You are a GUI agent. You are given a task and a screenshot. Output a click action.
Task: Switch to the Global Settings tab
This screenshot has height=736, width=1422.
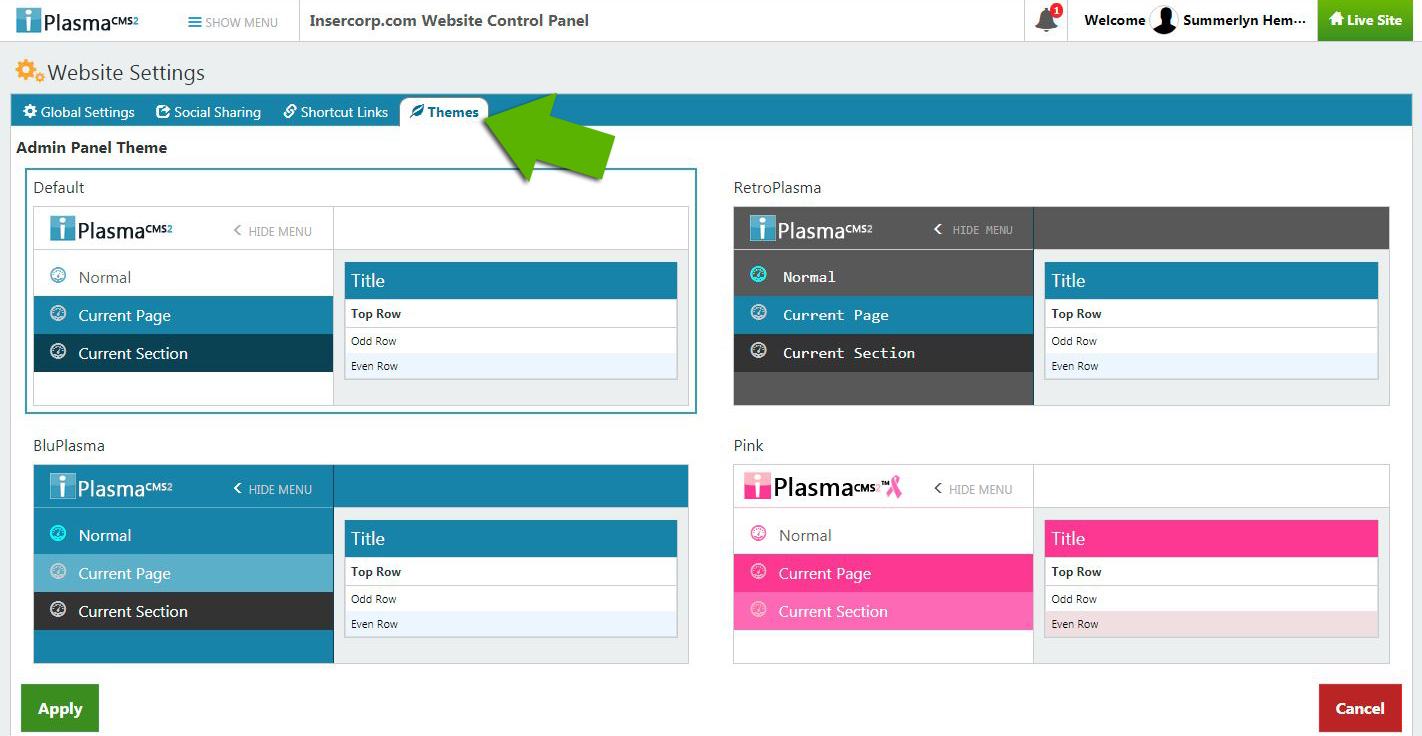point(79,112)
